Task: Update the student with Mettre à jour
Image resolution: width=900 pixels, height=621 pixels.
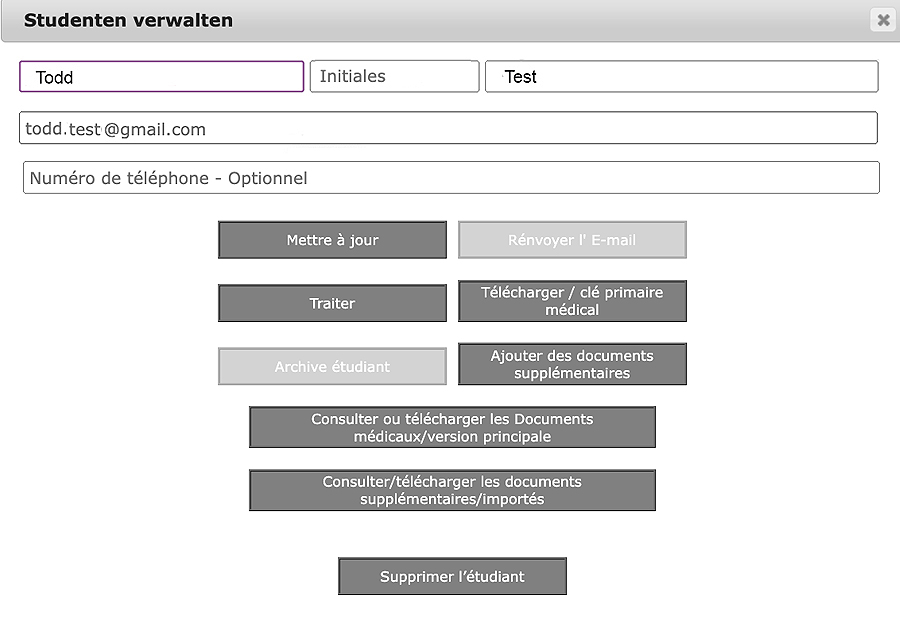Action: click(332, 240)
